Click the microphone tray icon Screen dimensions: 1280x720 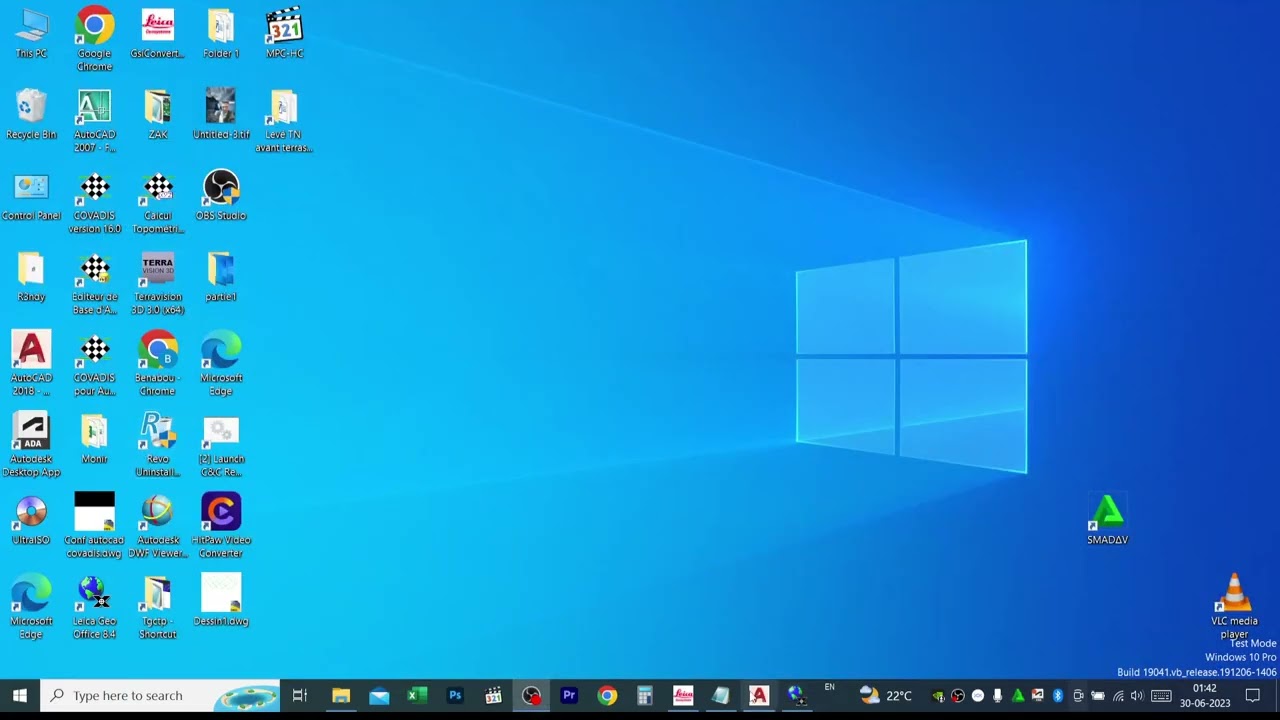pyautogui.click(x=997, y=696)
